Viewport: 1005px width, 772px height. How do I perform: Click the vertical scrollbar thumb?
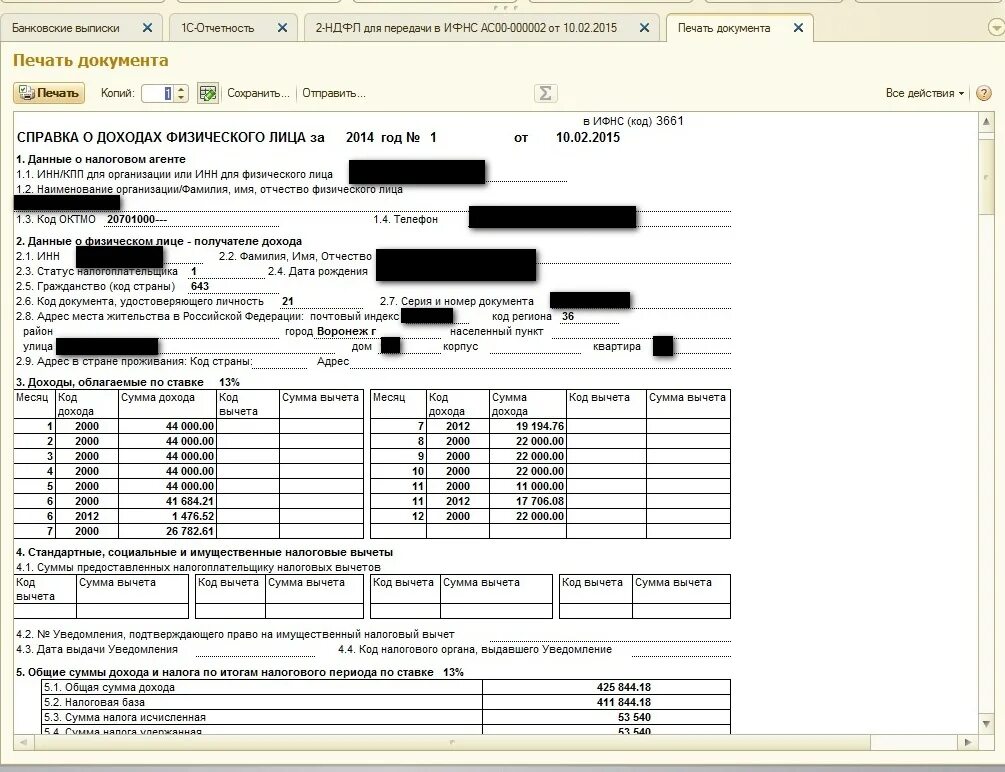(986, 175)
